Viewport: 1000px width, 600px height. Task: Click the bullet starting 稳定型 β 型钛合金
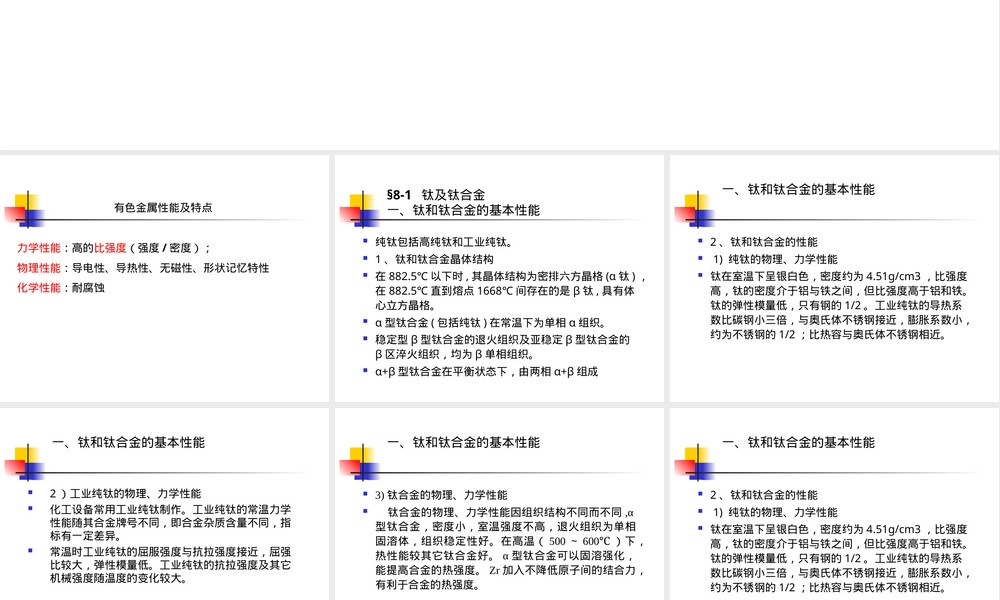(x=503, y=347)
